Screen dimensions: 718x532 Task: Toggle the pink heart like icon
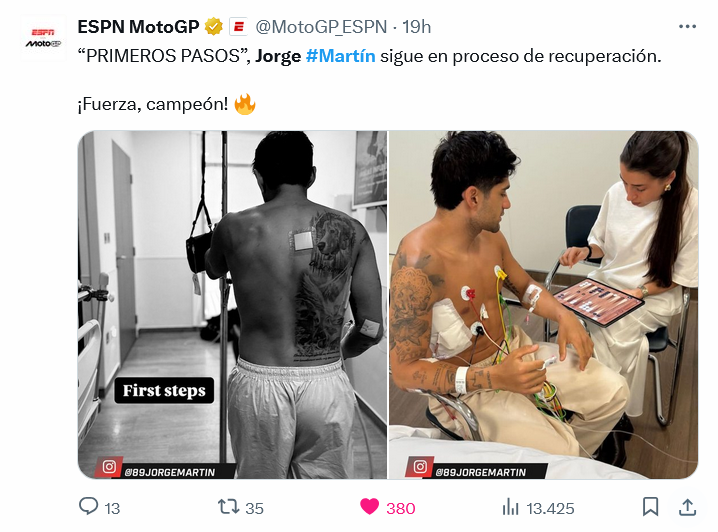370,506
